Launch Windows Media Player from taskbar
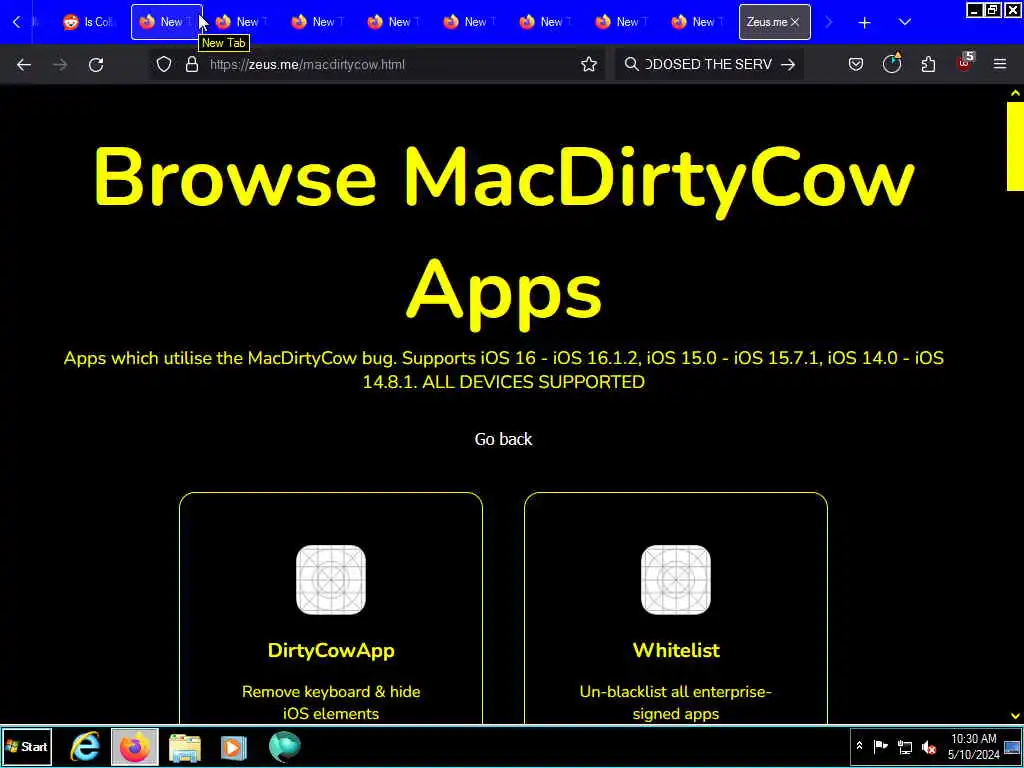Image resolution: width=1024 pixels, height=768 pixels. click(x=234, y=747)
